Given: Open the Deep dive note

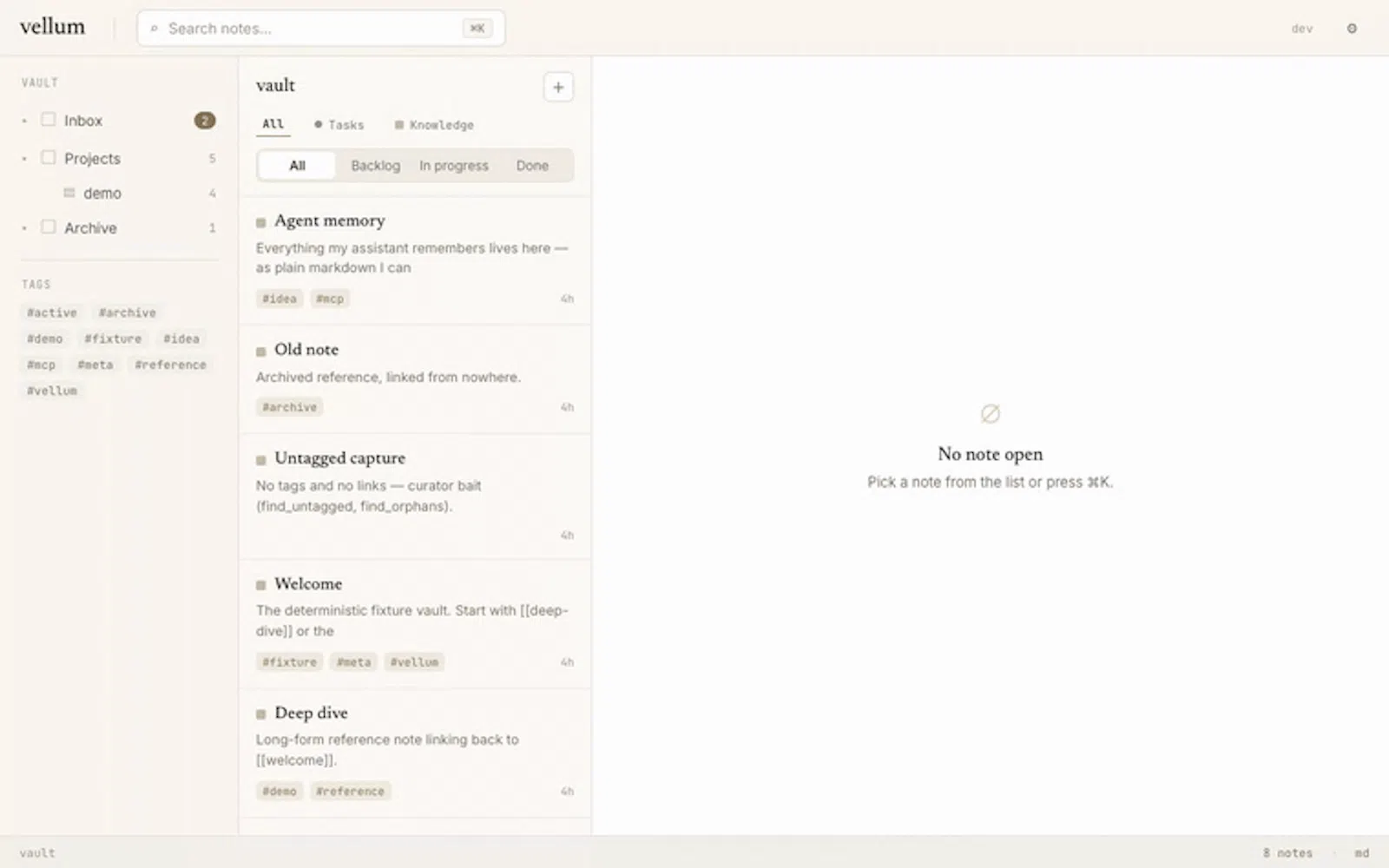Looking at the screenshot, I should click(415, 753).
